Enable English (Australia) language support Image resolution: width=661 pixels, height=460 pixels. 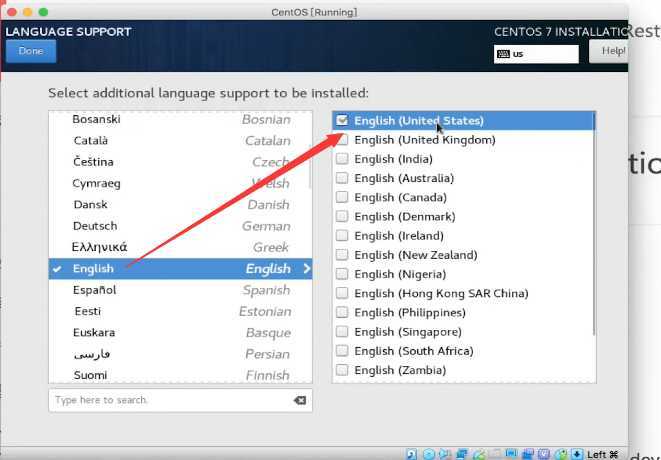pyautogui.click(x=342, y=178)
